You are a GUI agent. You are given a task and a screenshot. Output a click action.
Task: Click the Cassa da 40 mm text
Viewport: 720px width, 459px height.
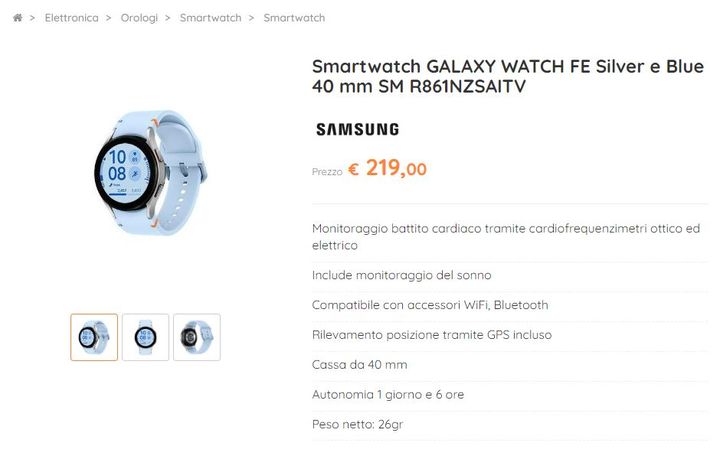click(360, 365)
